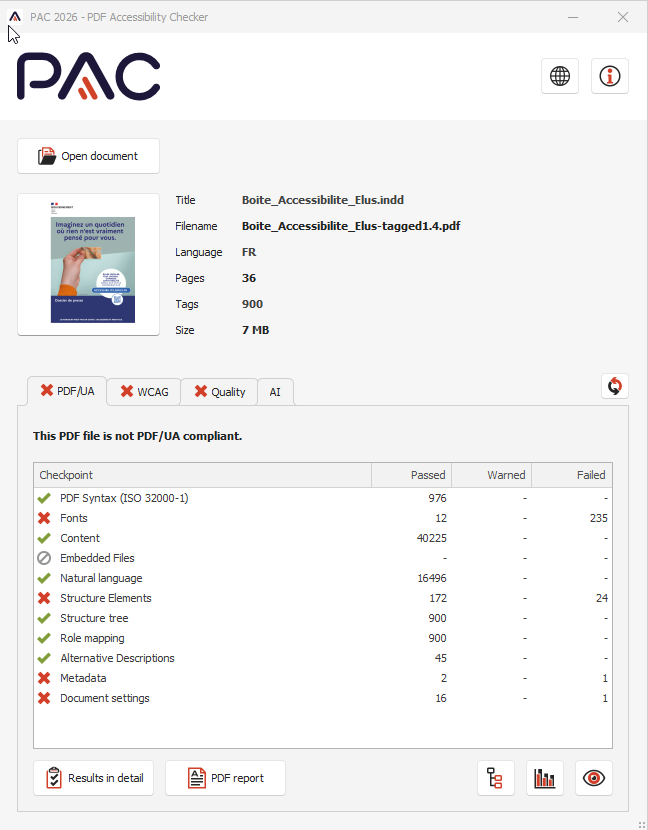This screenshot has height=830, width=648.
Task: Open the AI tab
Action: point(275,392)
